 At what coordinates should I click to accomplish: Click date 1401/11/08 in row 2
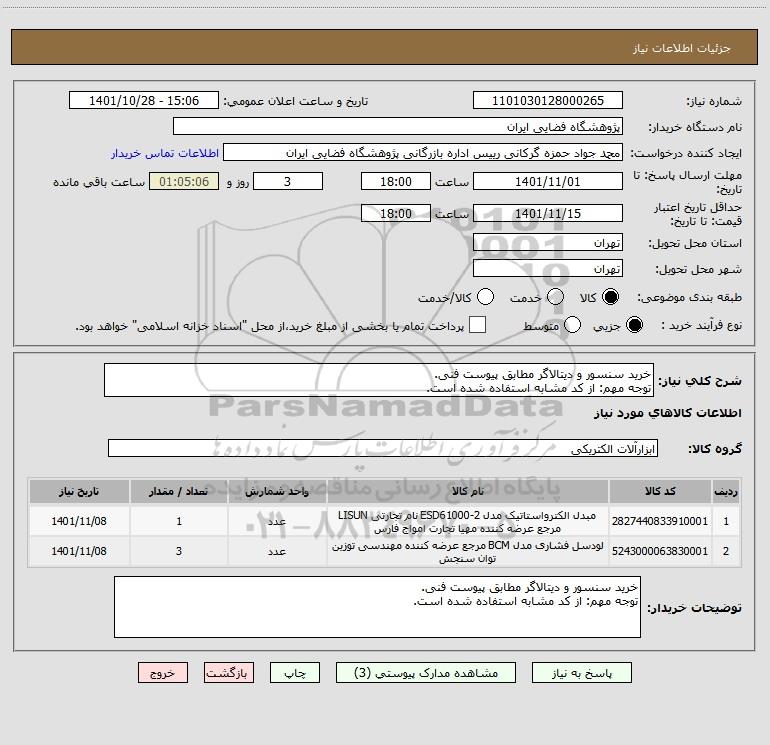79,552
